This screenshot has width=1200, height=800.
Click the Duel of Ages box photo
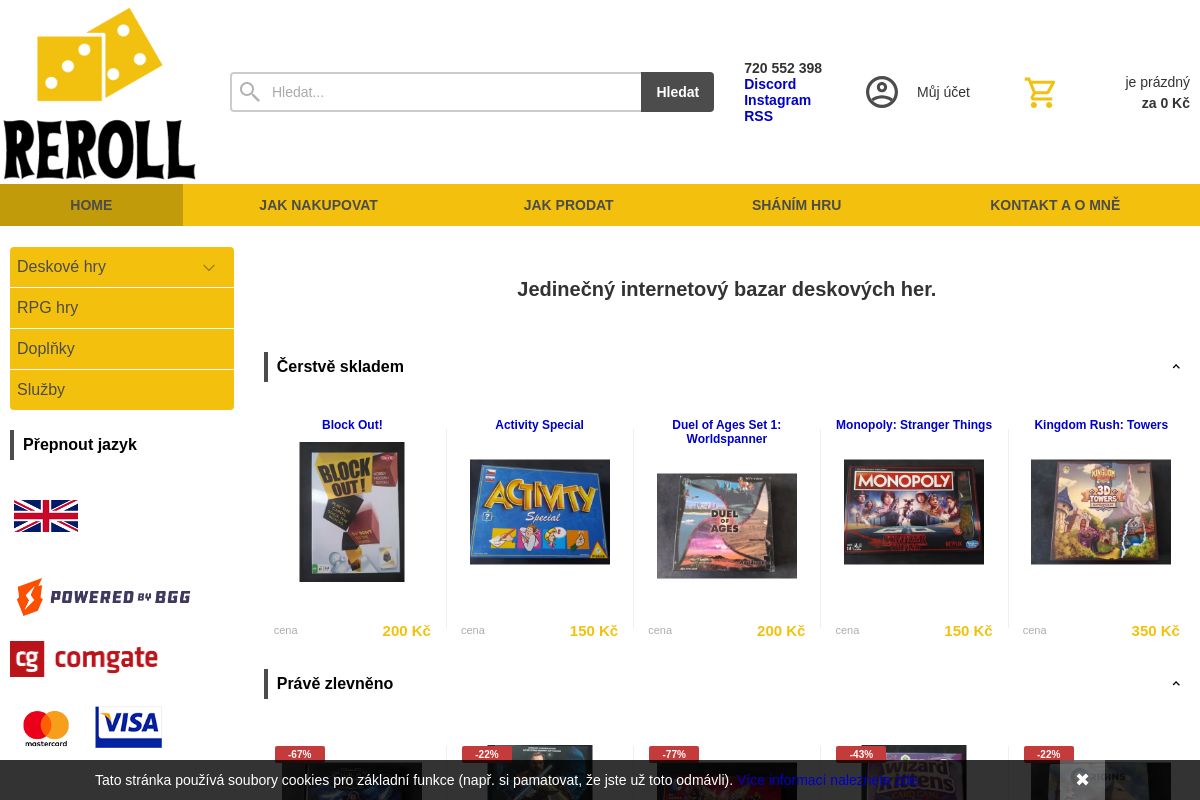727,526
